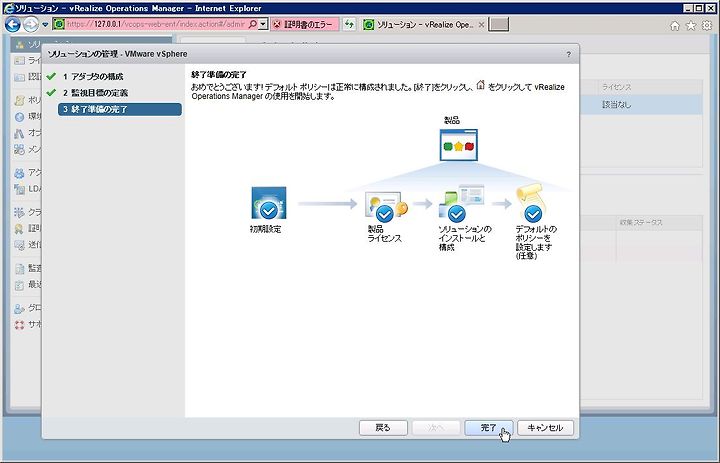Click the default policy scroll icon

531,203
